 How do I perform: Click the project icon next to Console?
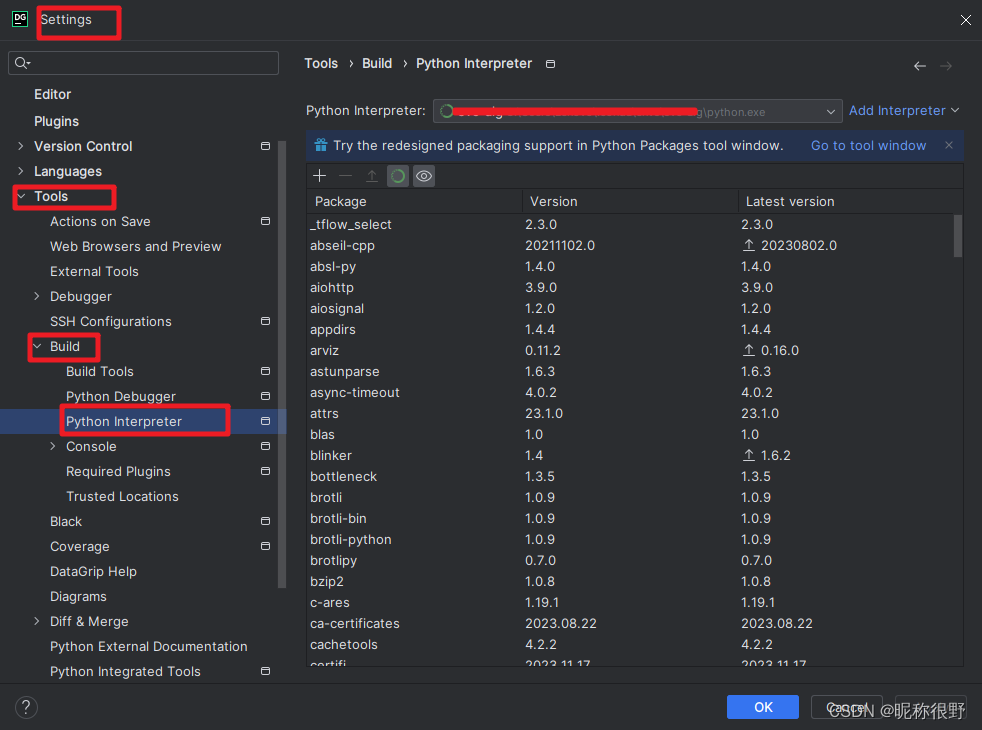266,446
